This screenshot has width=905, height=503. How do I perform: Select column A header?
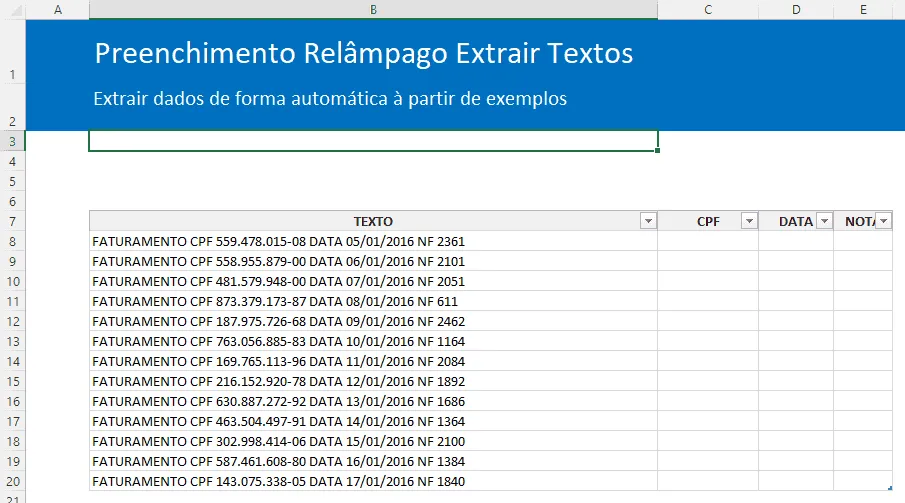coord(58,10)
